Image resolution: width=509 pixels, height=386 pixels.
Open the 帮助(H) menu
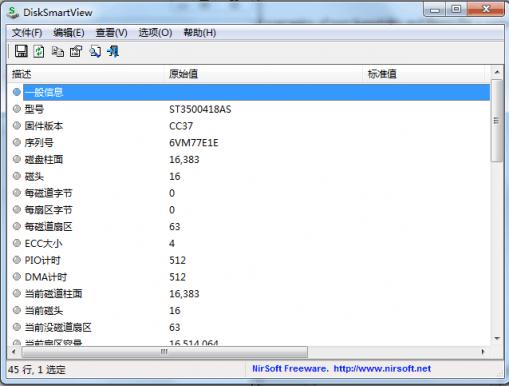(x=200, y=33)
